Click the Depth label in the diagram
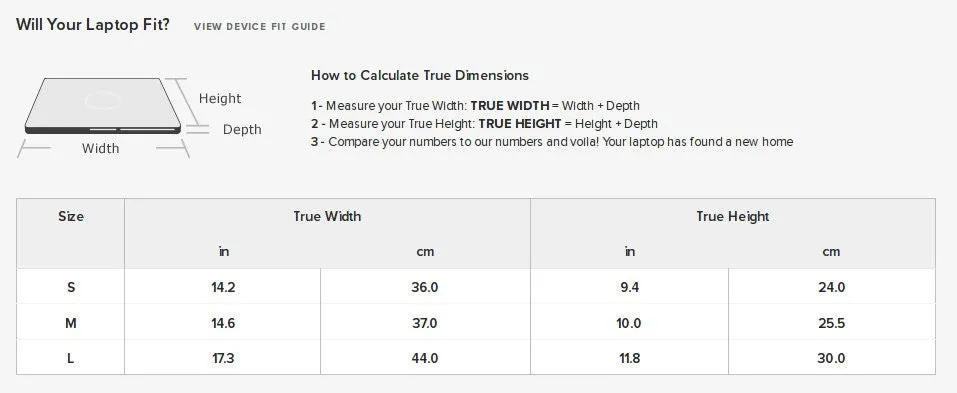Viewport: 957px width, 393px height. (242, 129)
